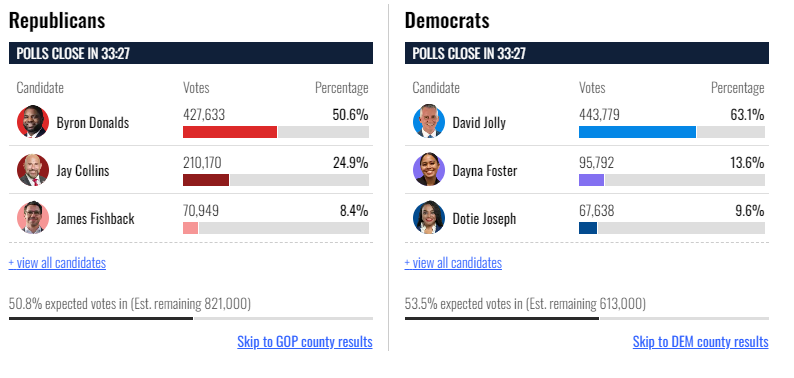
Task: Expand Democrats list via view all candidates
Action: tap(453, 262)
